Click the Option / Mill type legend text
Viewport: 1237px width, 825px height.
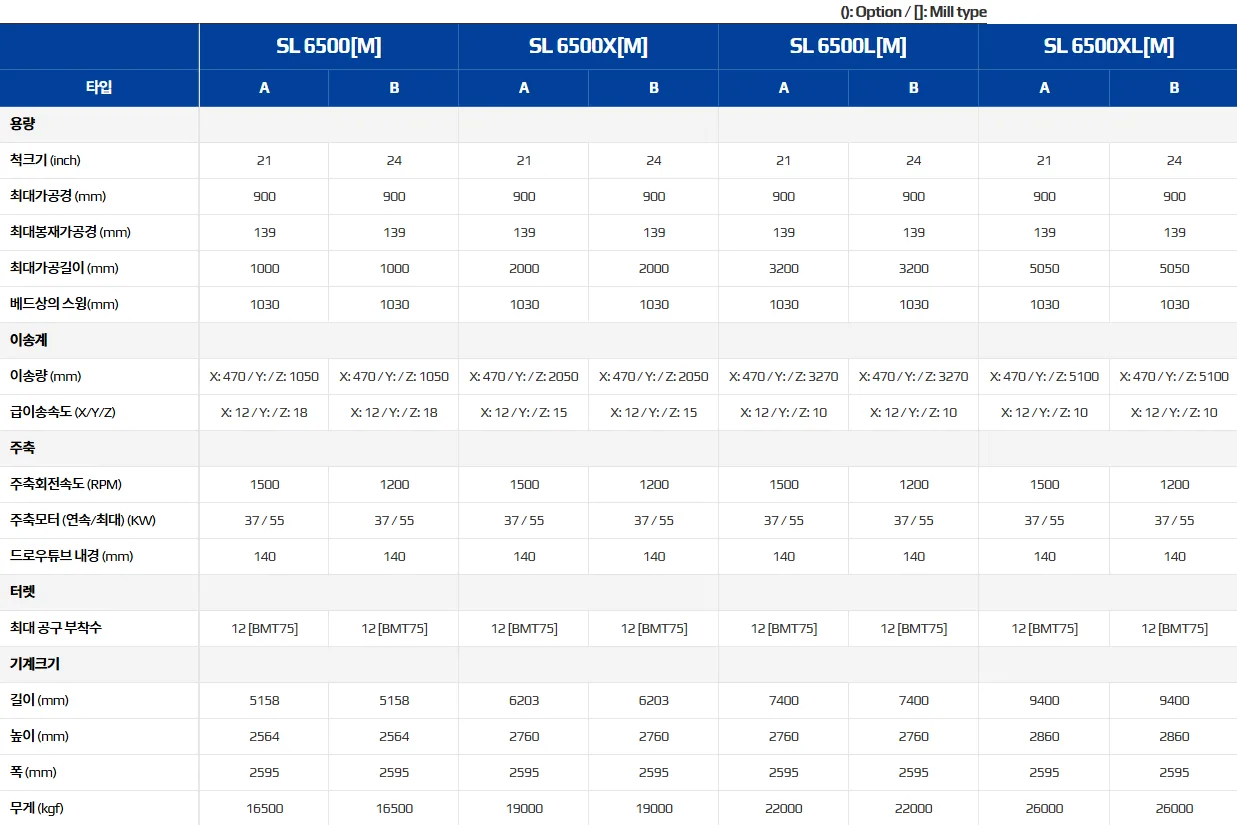(913, 12)
